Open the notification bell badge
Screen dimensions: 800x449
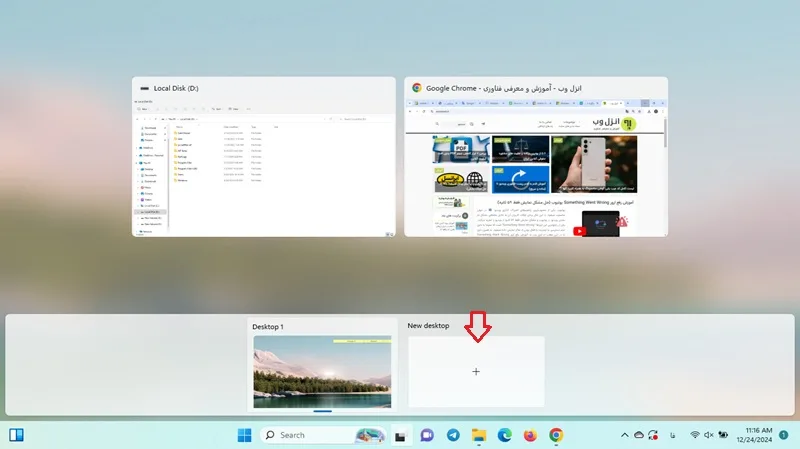click(784, 435)
